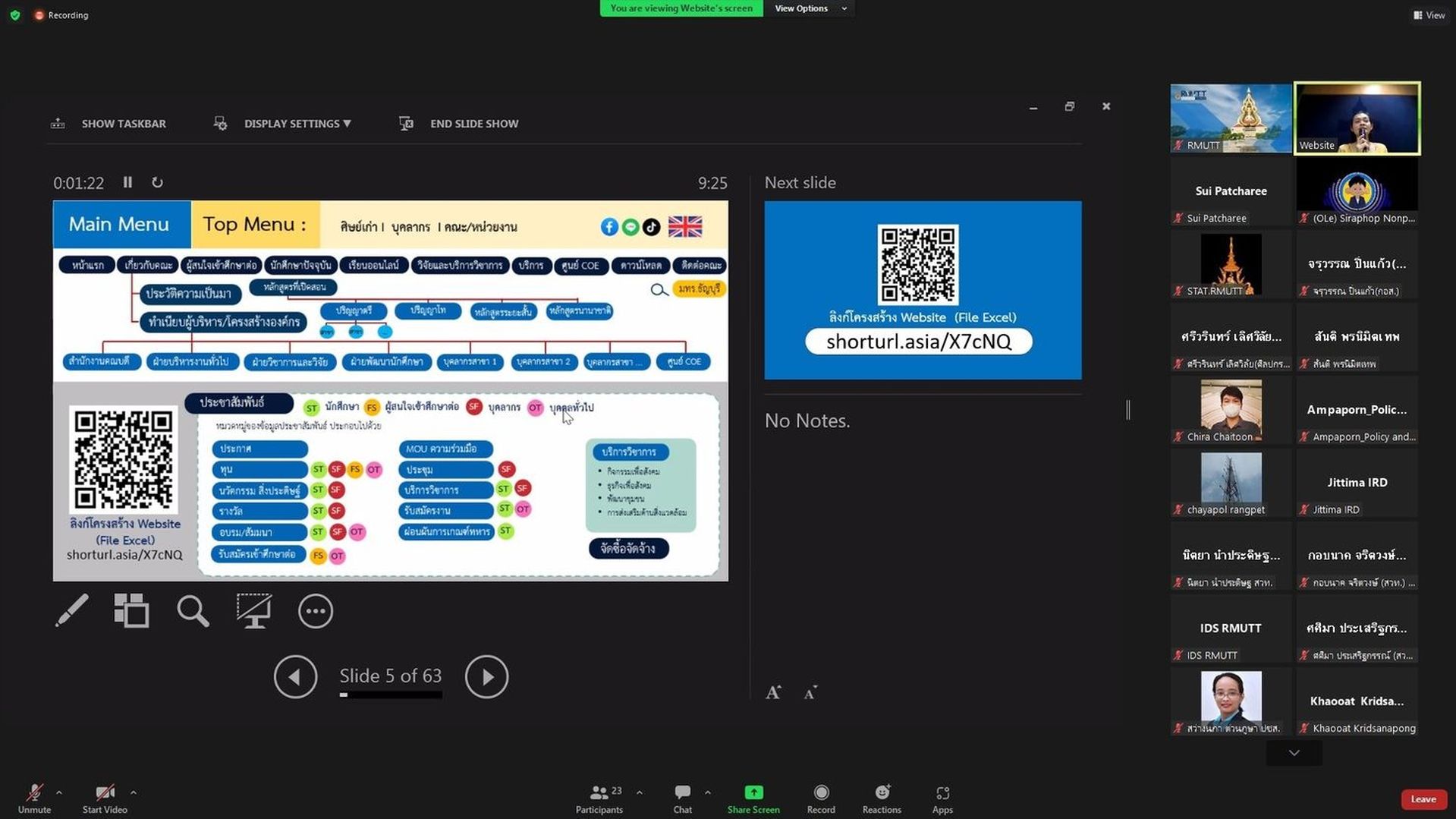Click ศูนย์ COE menu pill in top row
The image size is (1456, 819).
tap(580, 265)
